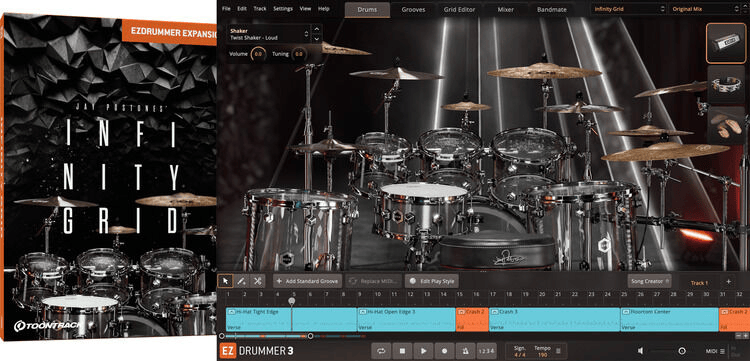Toggle the metronome
This screenshot has height=361, width=750.
[465, 350]
